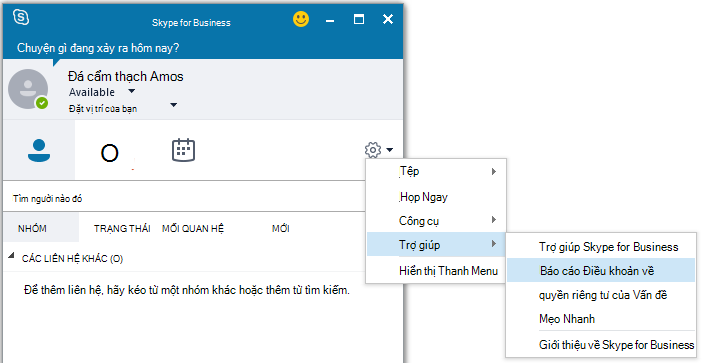The image size is (704, 363).
Task: Minimize the Skype for Business window
Action: pyautogui.click(x=330, y=20)
